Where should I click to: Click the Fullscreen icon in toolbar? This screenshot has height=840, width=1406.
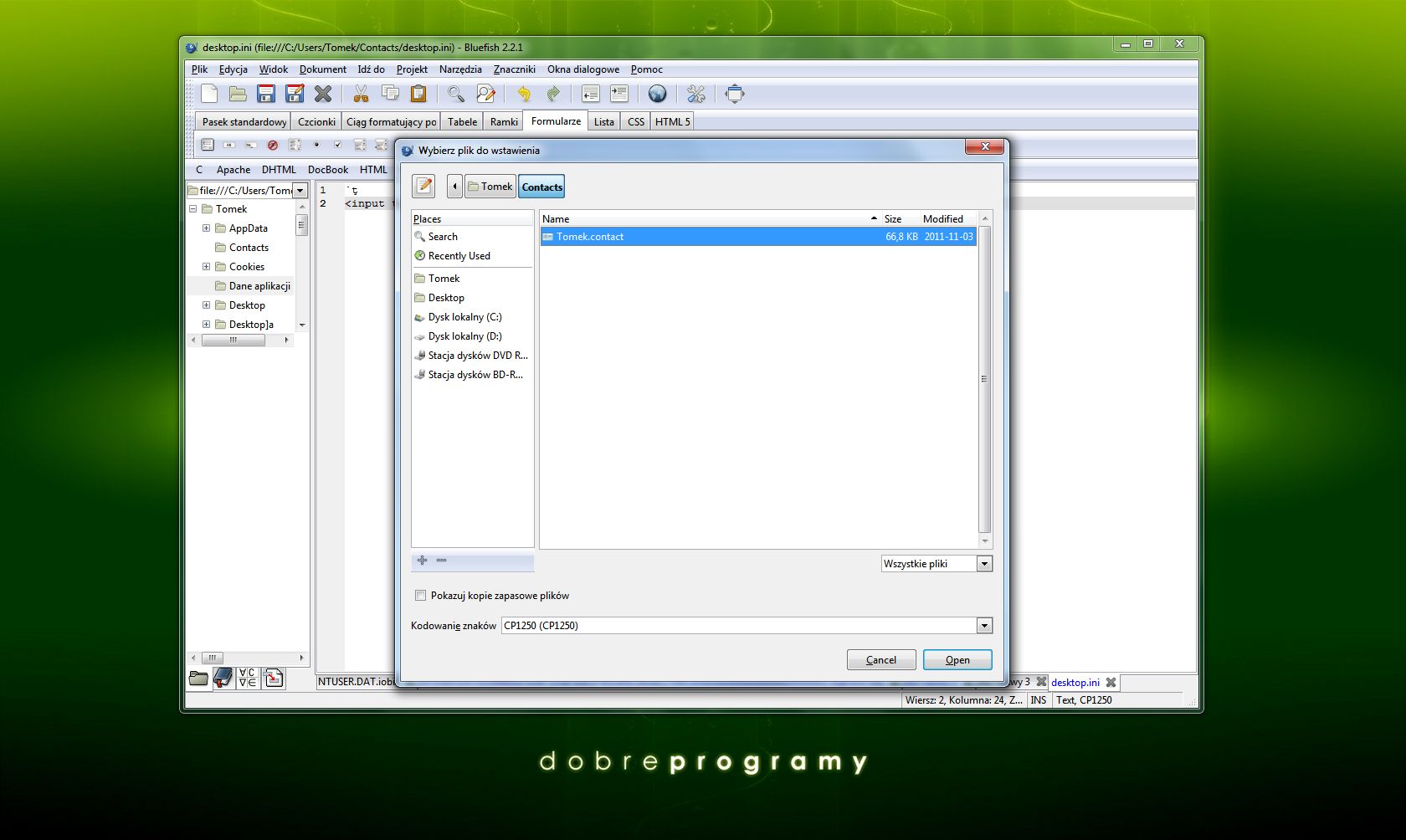click(x=735, y=94)
